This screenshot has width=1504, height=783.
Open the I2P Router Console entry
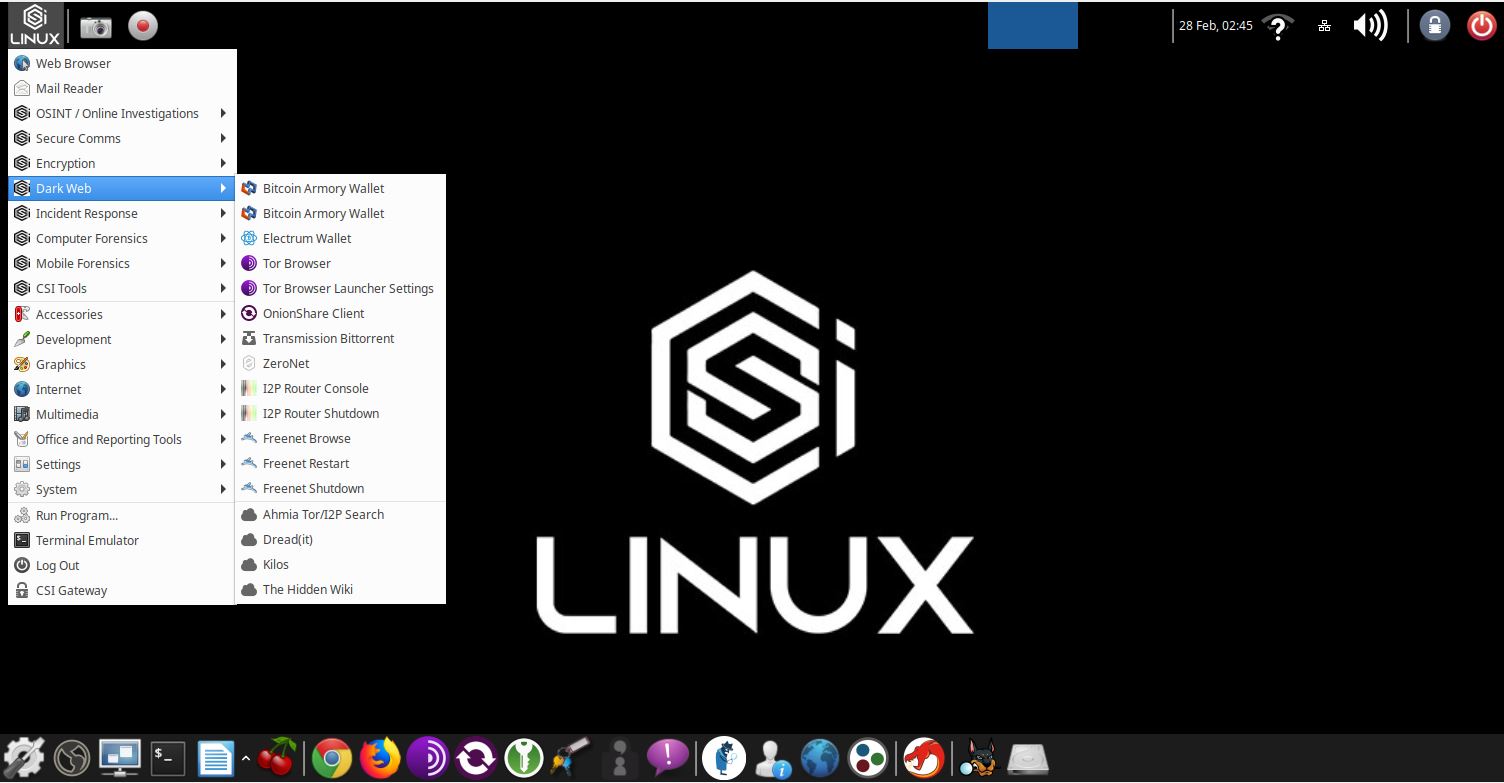(313, 388)
